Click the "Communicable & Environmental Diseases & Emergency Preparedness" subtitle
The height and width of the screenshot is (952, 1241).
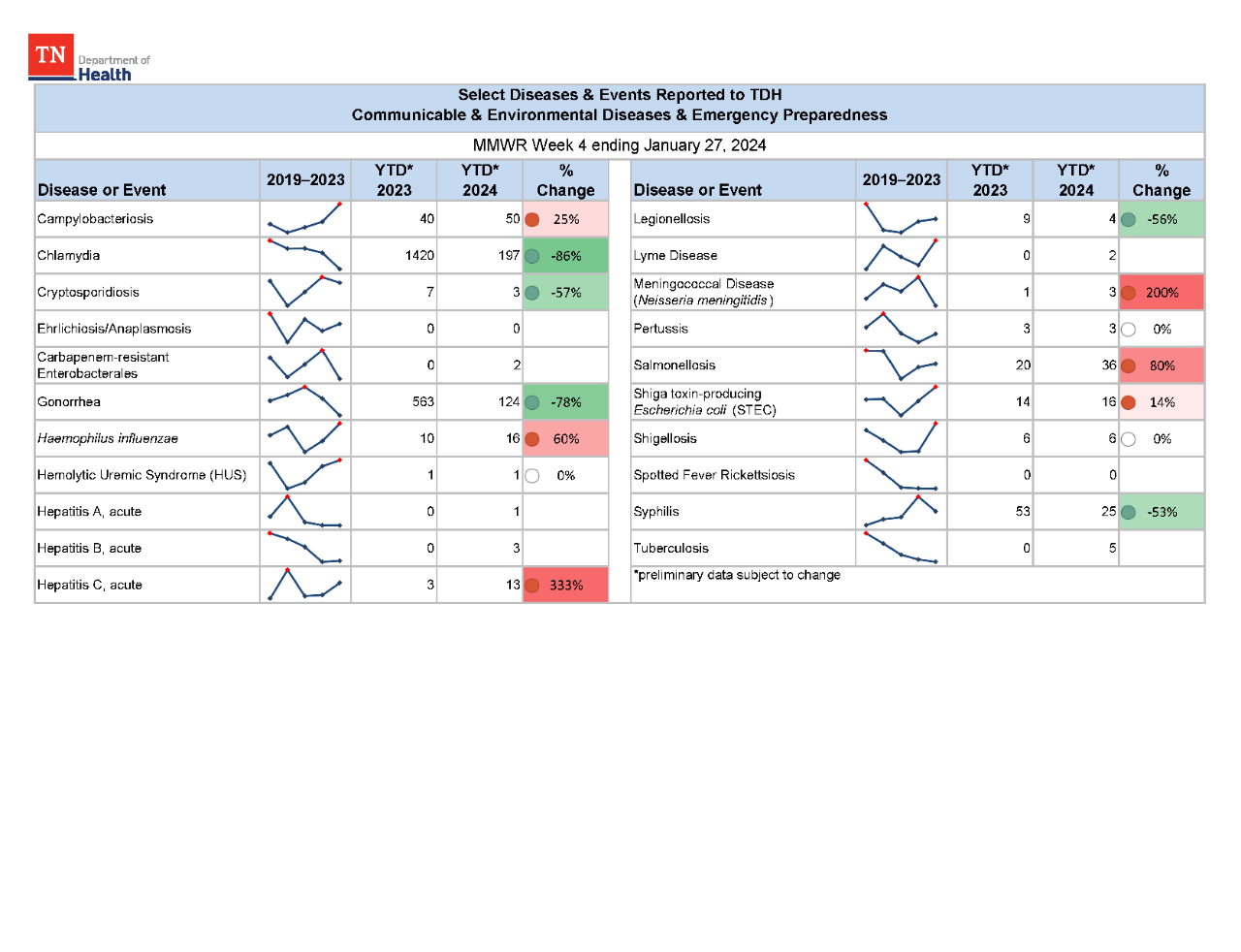point(620,115)
